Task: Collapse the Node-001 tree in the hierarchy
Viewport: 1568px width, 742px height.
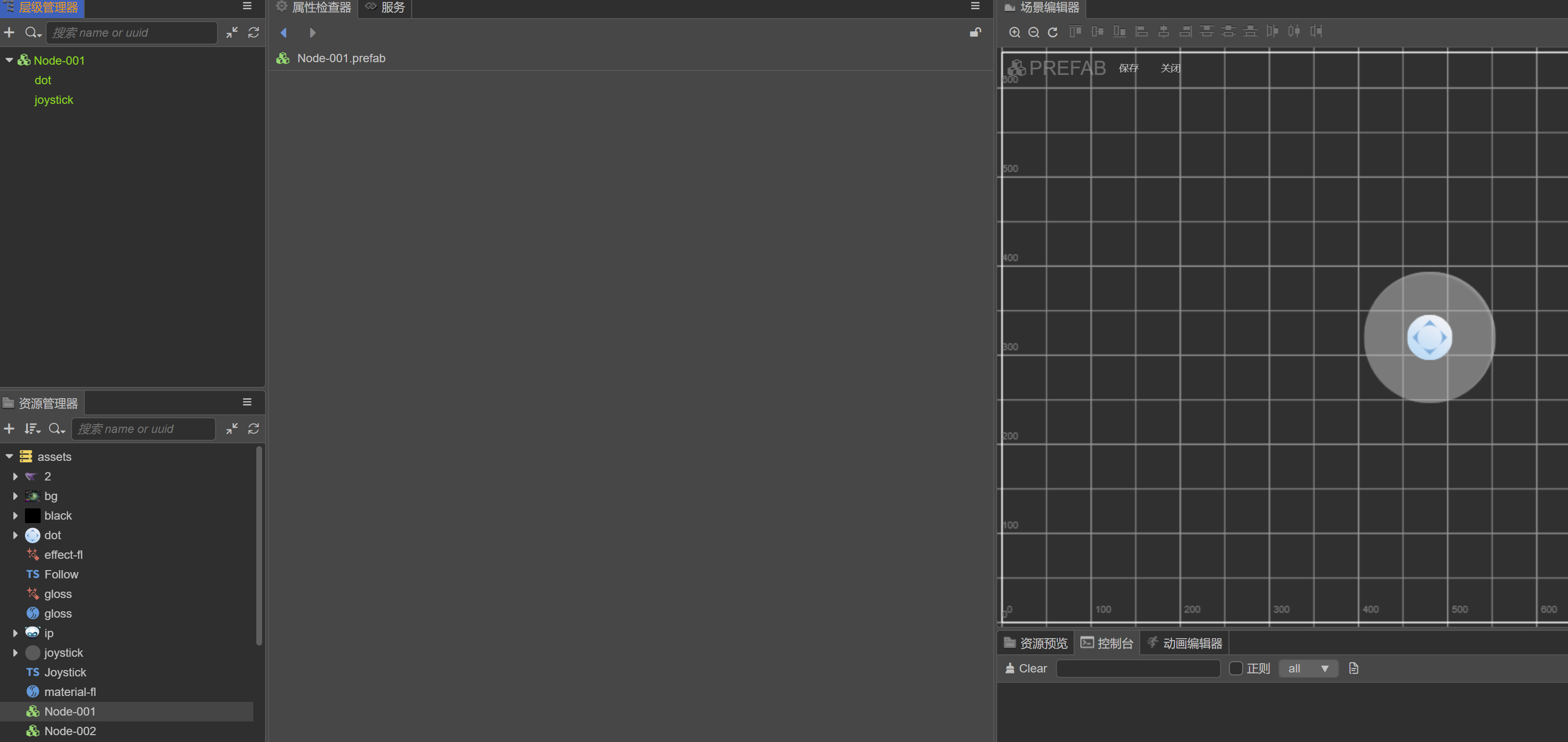Action: (x=9, y=60)
